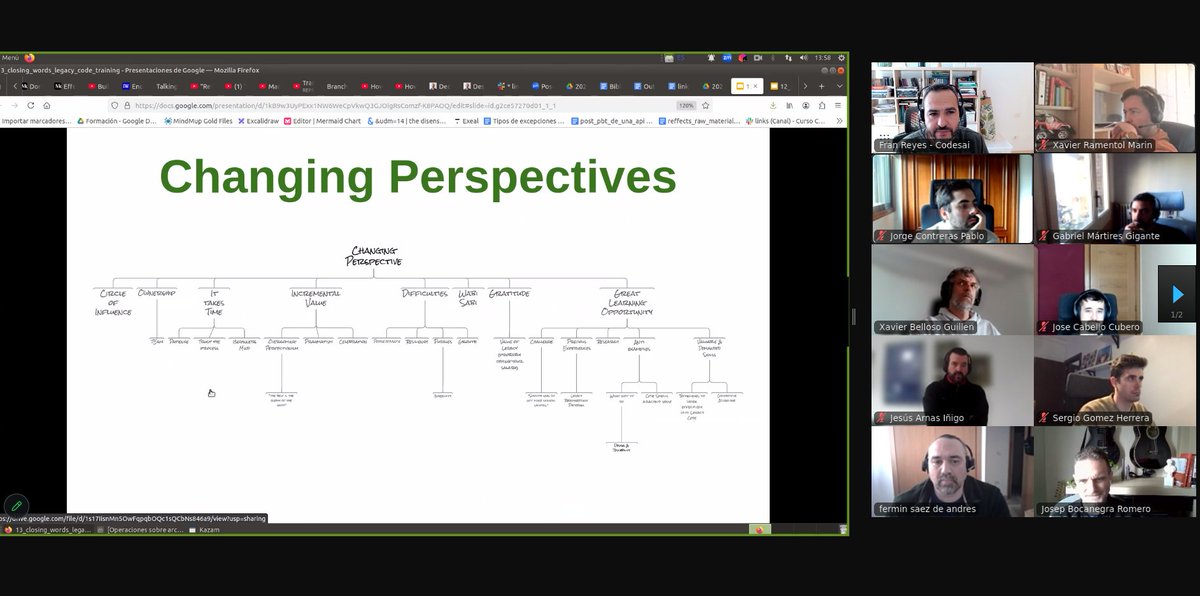This screenshot has width=1200, height=596.
Task: Switch to '13_closing_words_lega...' taskbar window
Action: pos(49,529)
